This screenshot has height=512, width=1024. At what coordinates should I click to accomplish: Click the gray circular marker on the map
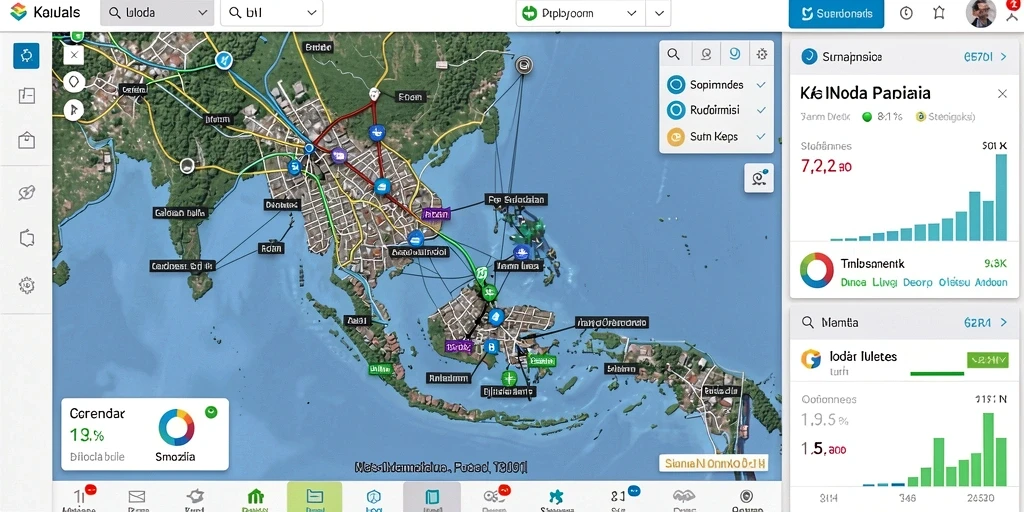[x=524, y=65]
